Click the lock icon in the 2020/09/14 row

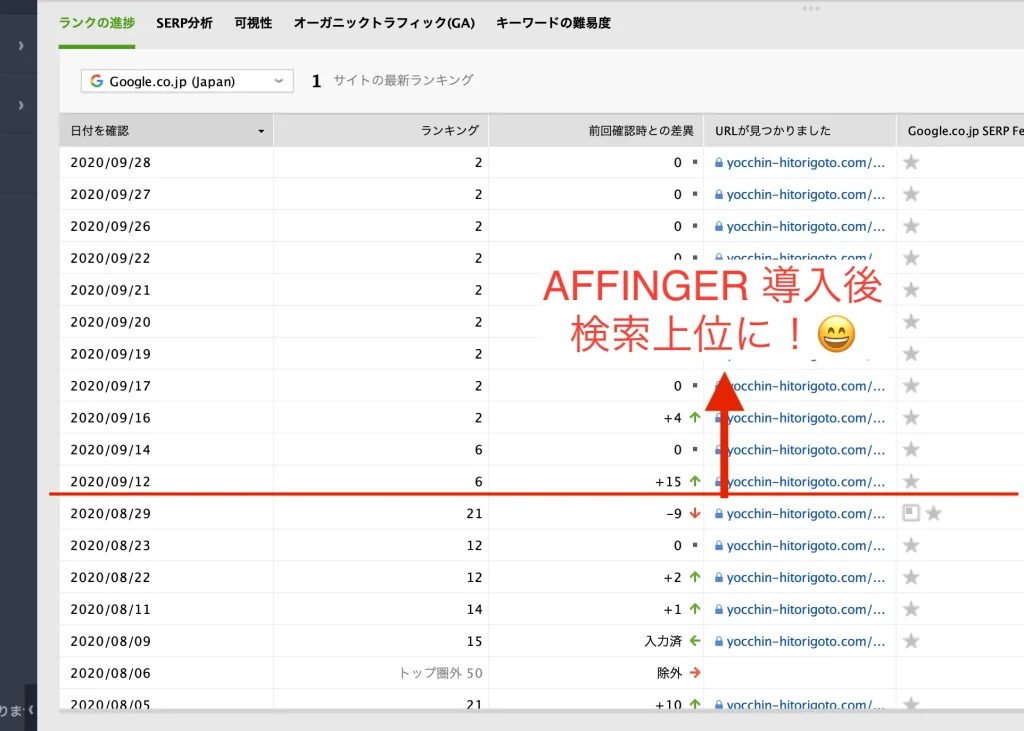(x=718, y=450)
